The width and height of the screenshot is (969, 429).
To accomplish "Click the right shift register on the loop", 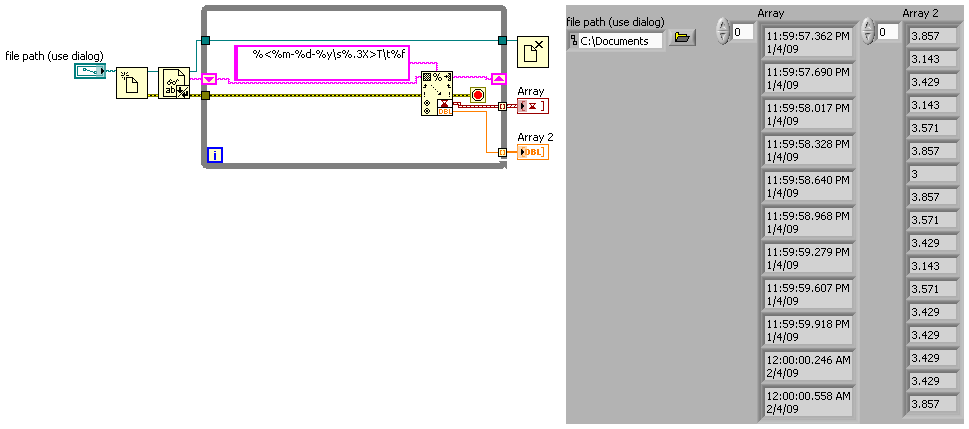I will [x=499, y=79].
